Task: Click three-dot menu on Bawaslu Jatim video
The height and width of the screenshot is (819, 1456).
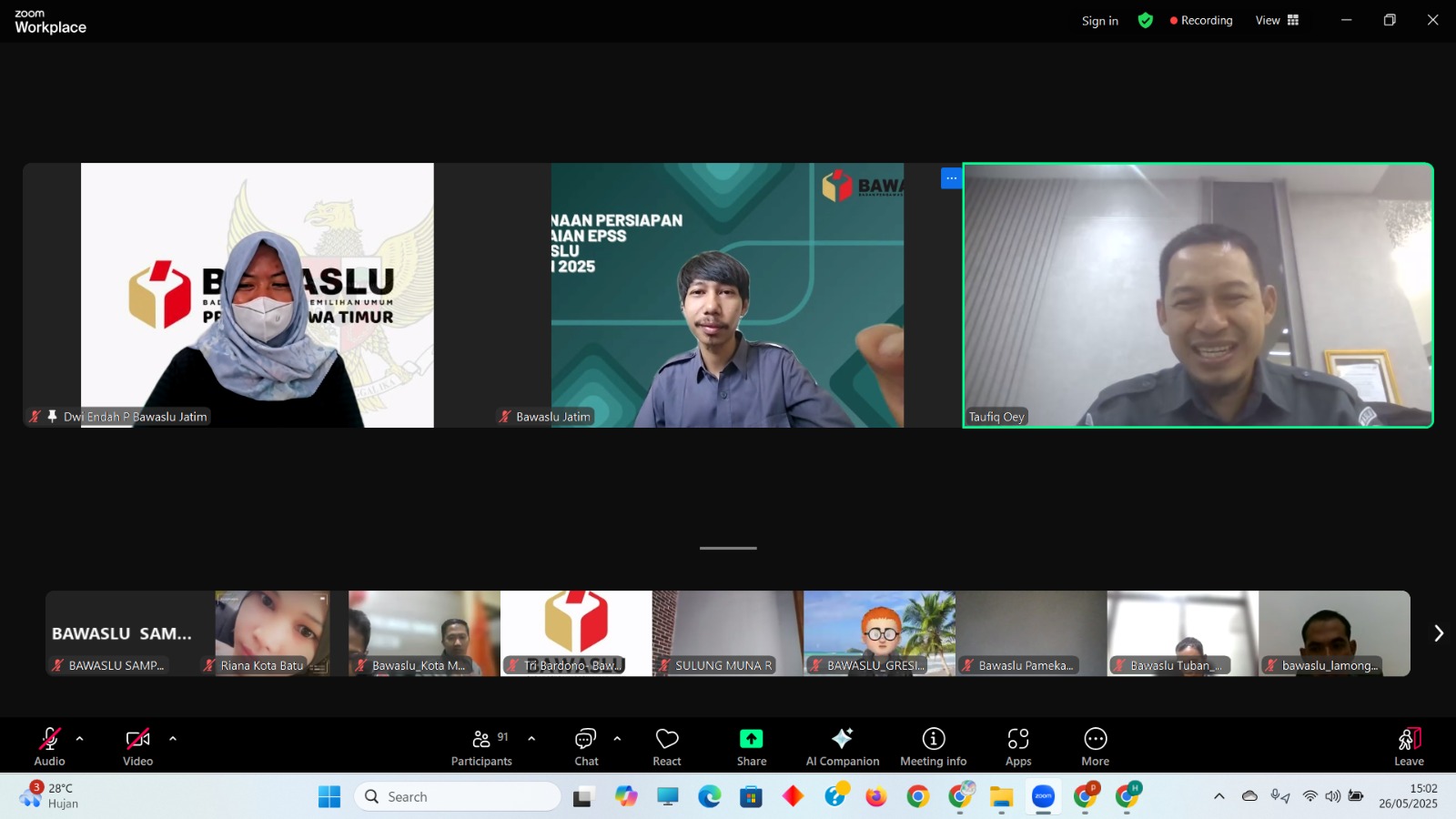Action: coord(951,178)
